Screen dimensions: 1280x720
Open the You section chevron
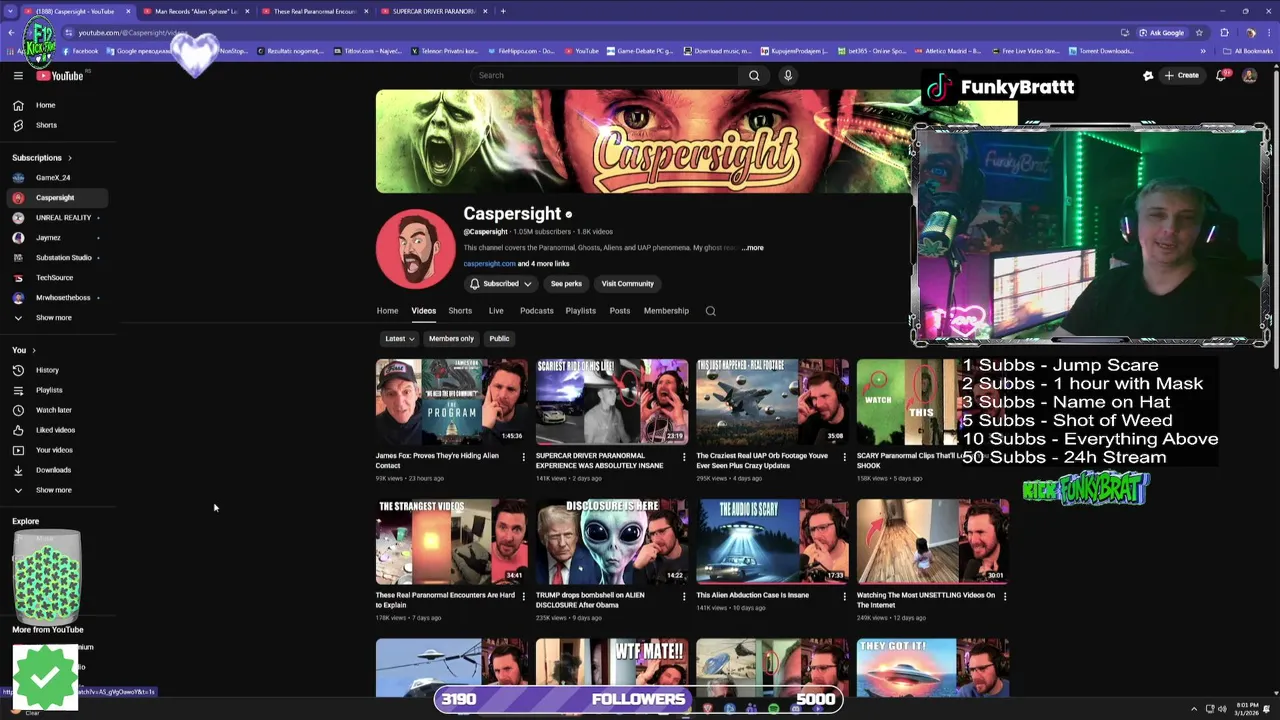tap(33, 351)
